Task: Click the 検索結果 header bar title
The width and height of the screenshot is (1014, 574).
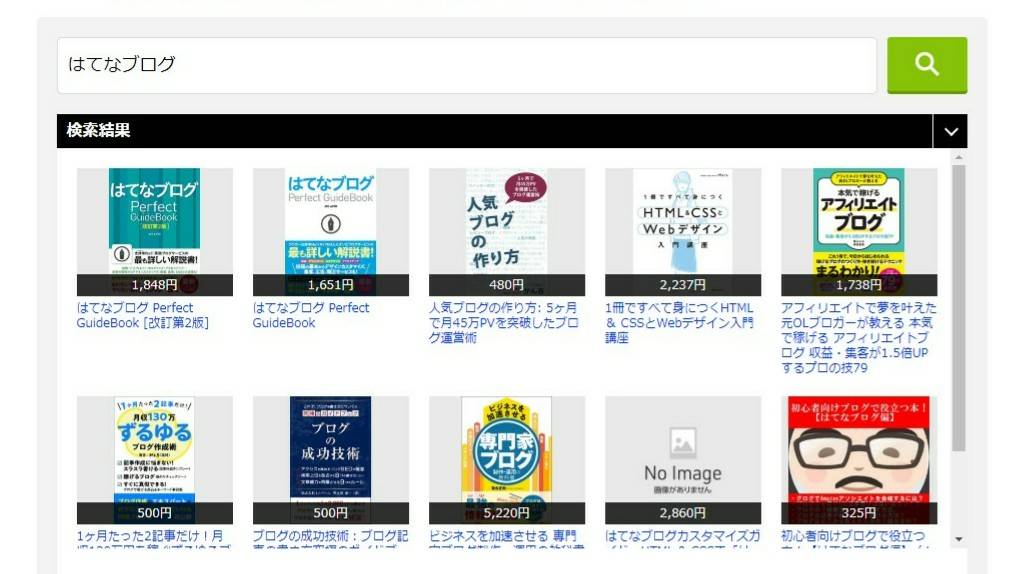Action: (x=98, y=131)
